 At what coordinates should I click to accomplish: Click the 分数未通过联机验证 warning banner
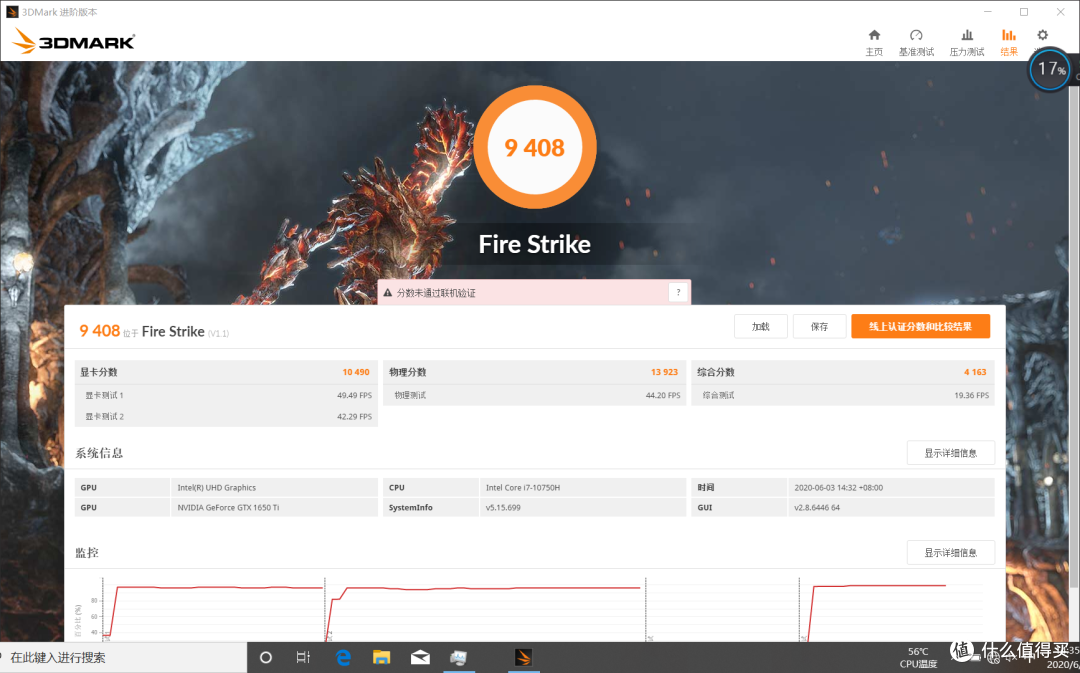(534, 293)
